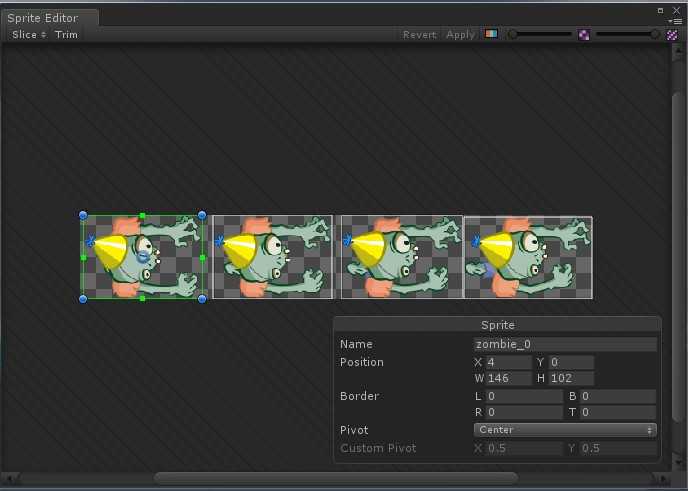Click the scroll down arrow
Image resolution: width=688 pixels, height=491 pixels.
pyautogui.click(x=678, y=463)
